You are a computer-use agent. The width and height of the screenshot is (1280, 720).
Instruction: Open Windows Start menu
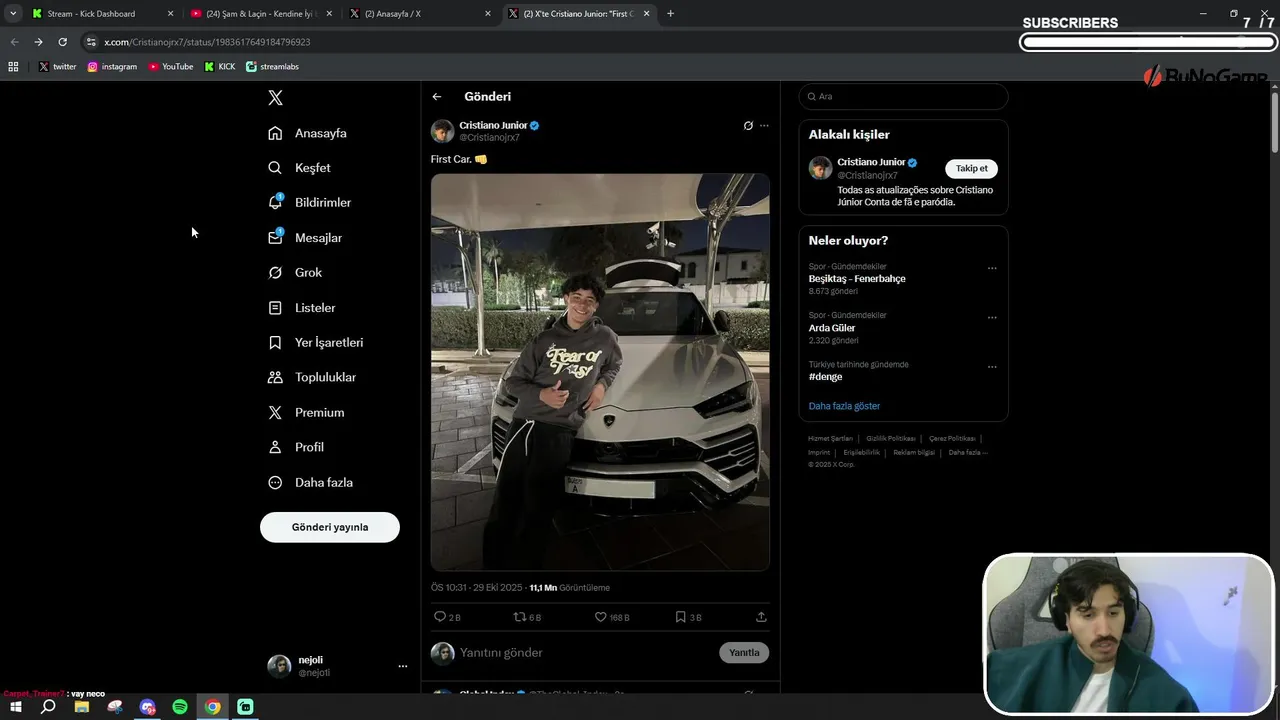point(15,707)
